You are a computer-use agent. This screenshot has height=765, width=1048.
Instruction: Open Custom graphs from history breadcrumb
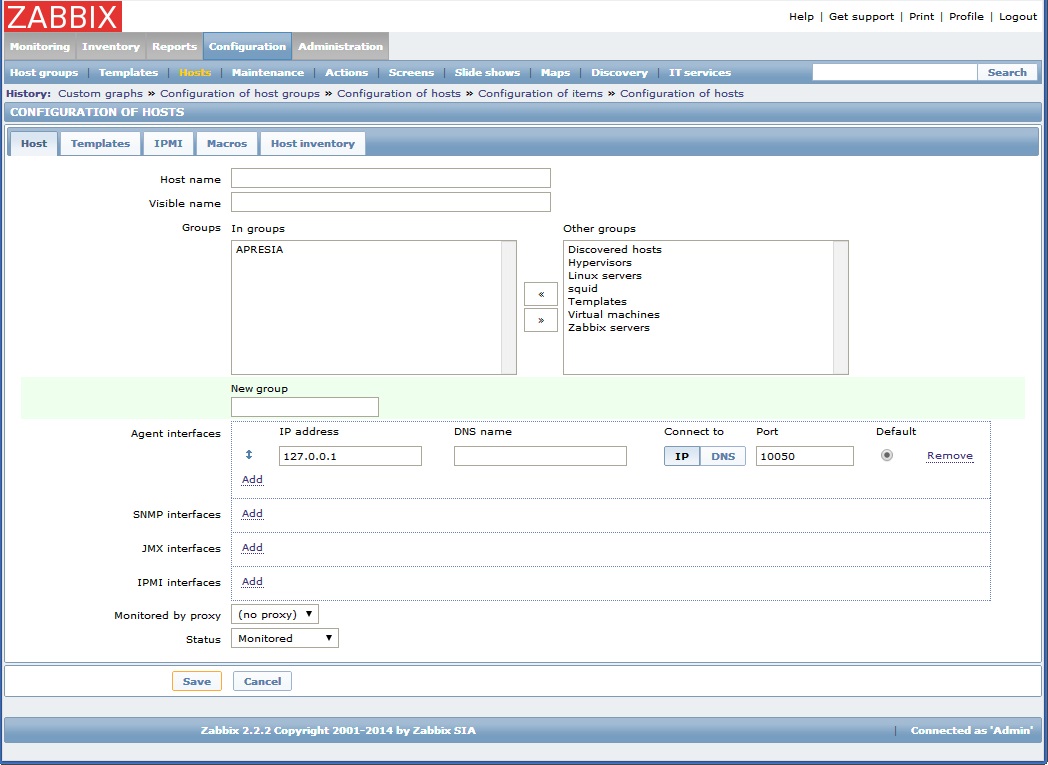pyautogui.click(x=99, y=92)
